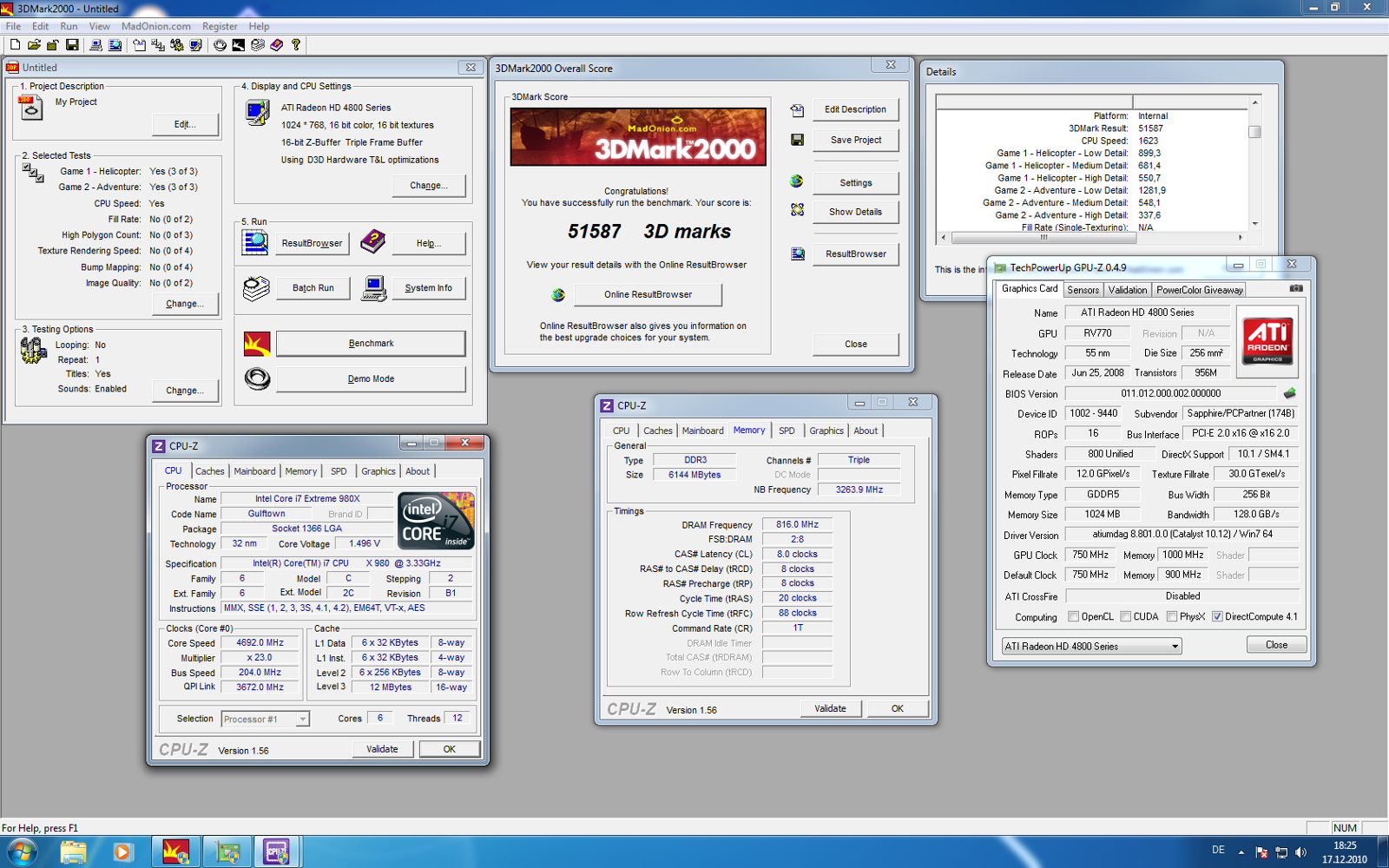Click the scroll down arrow in Details list
Screen dimensions: 1389x868
(1254, 224)
